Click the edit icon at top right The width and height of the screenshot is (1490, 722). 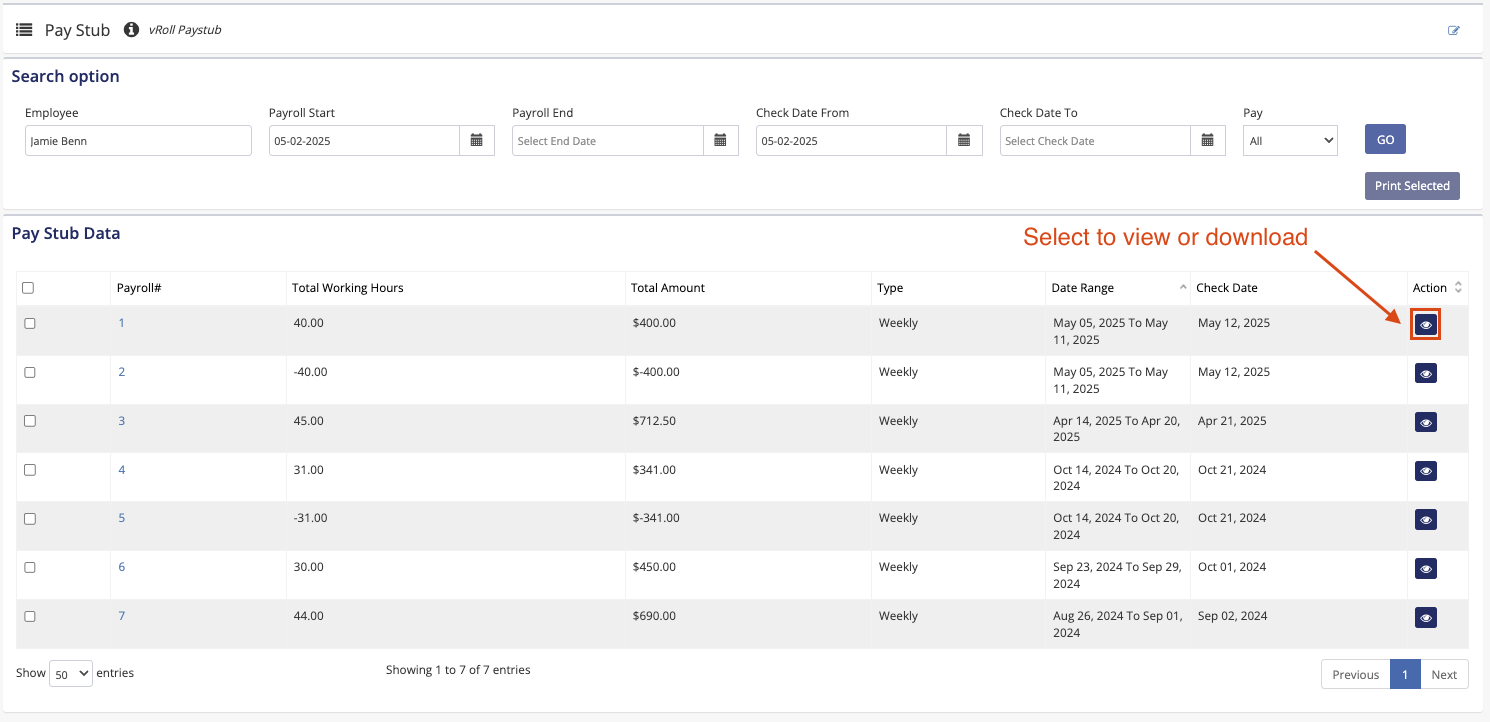[x=1454, y=30]
